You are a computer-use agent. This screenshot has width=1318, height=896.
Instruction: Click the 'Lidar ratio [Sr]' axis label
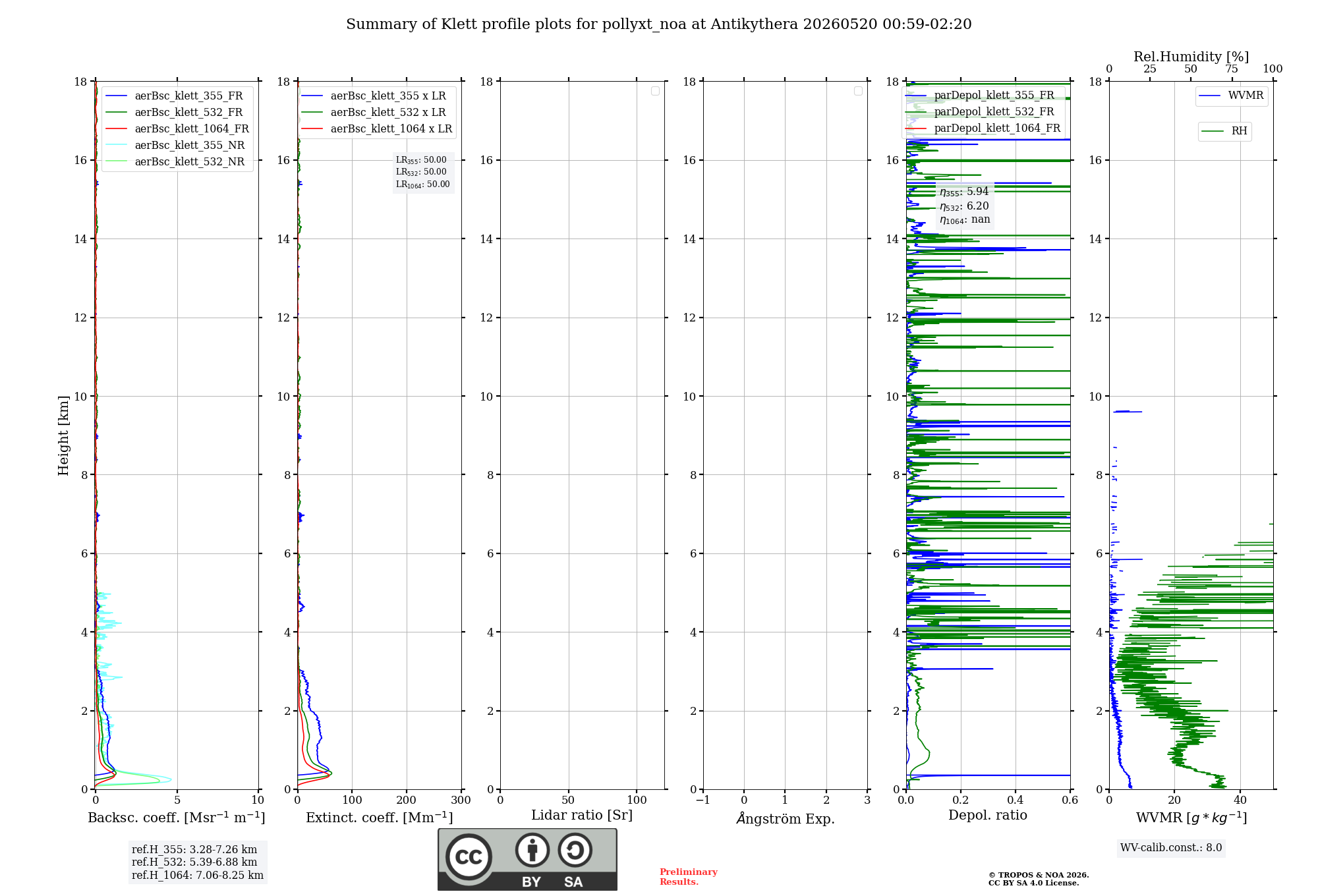coord(582,816)
